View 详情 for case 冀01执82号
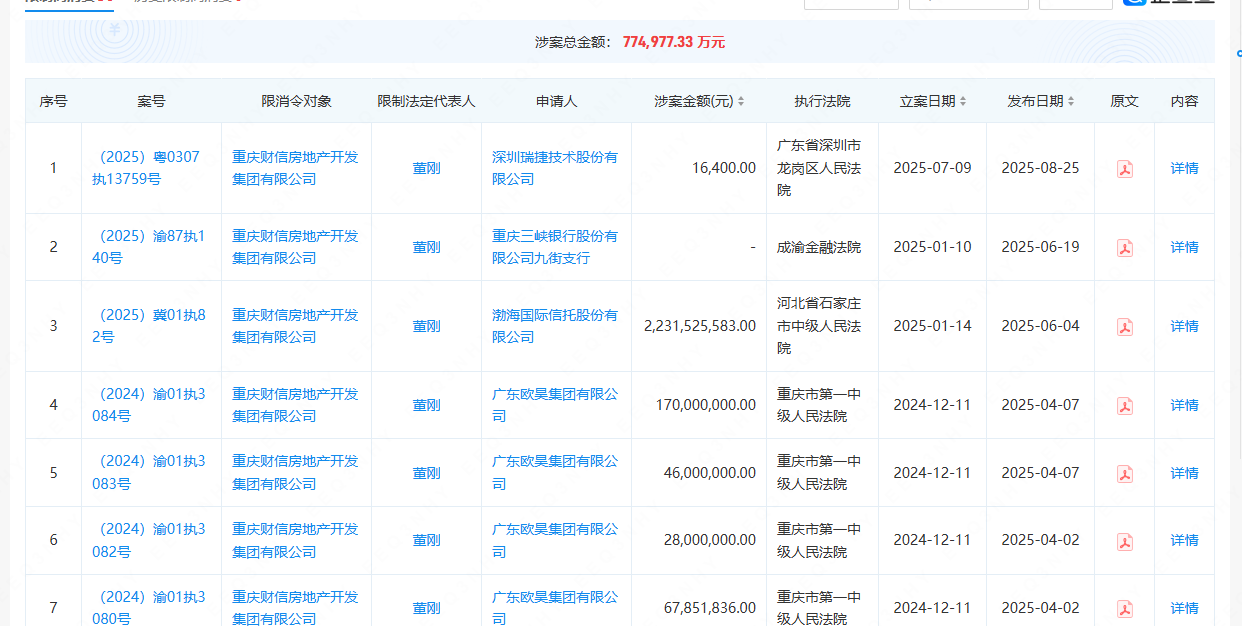Viewport: 1242px width, 626px height. tap(1184, 326)
